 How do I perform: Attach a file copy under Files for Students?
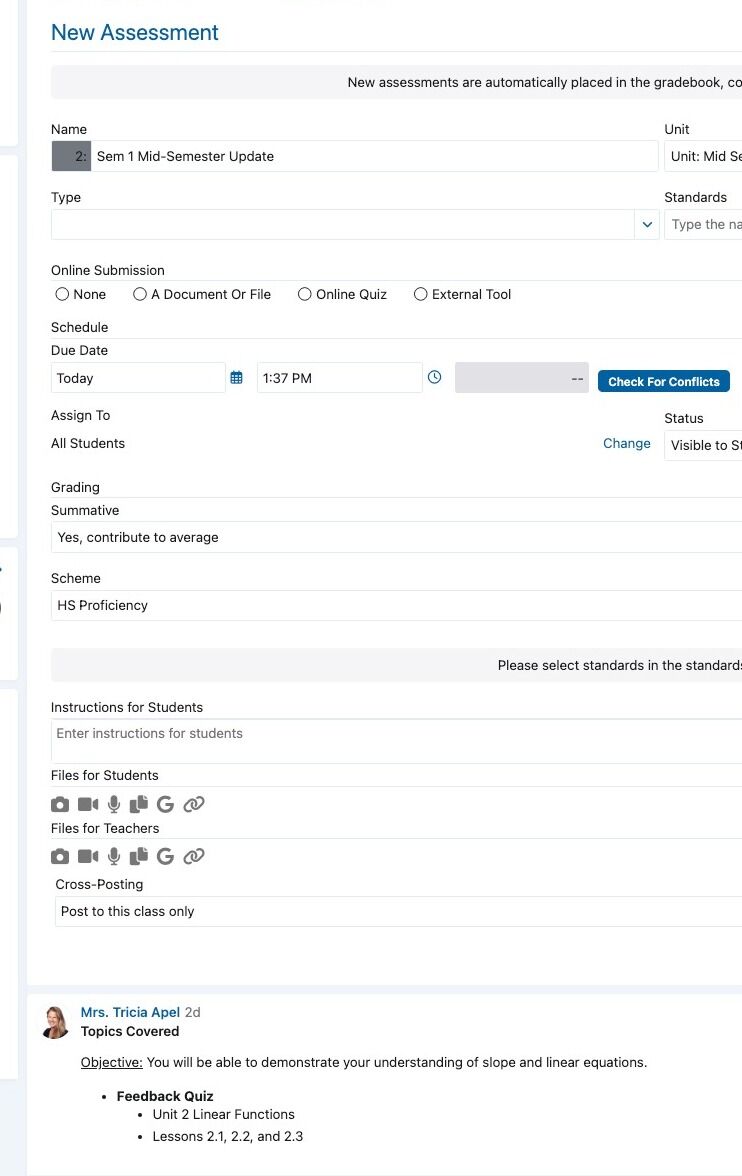click(139, 804)
